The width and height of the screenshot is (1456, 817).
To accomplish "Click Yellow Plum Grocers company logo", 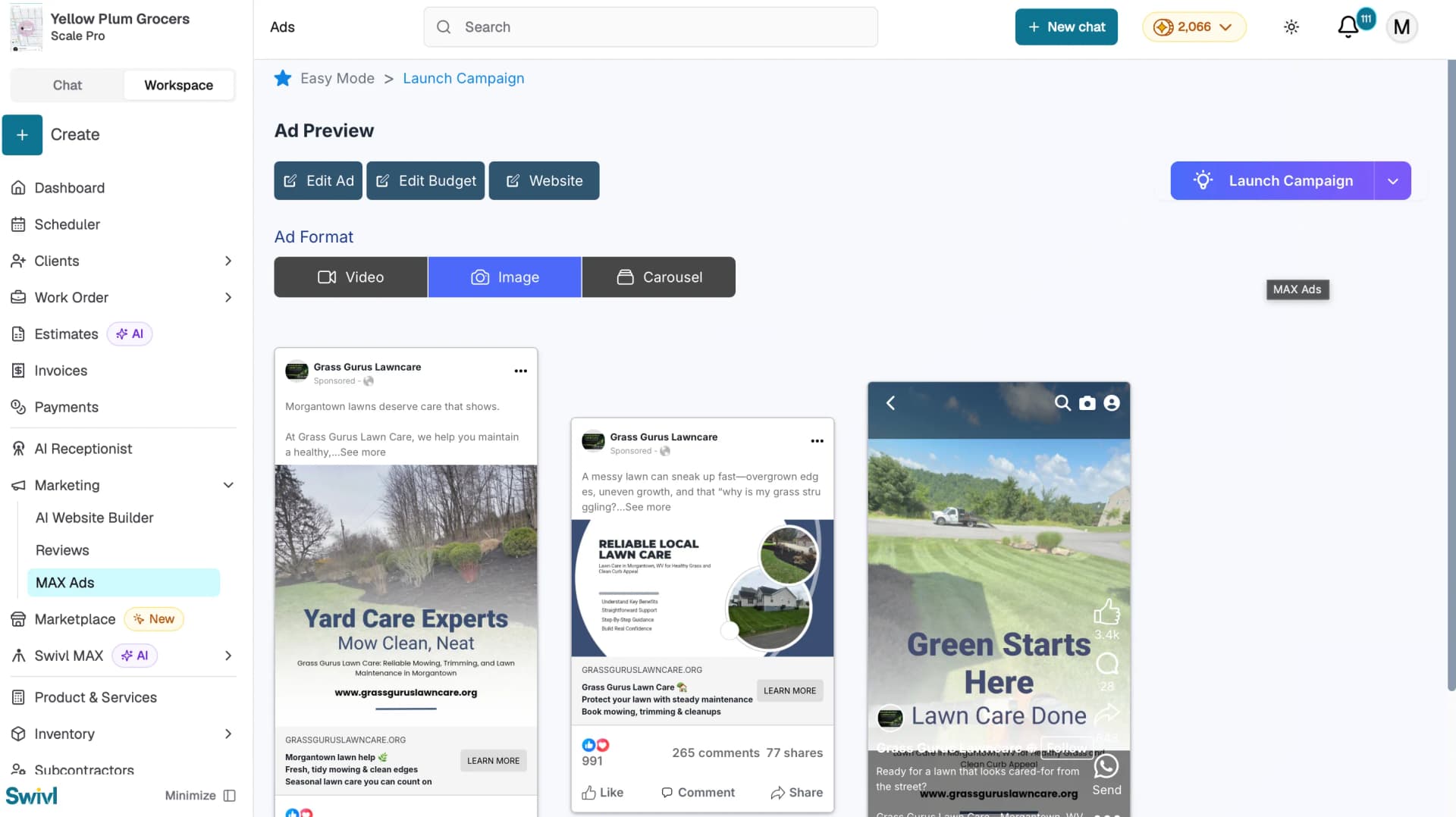I will click(x=26, y=27).
